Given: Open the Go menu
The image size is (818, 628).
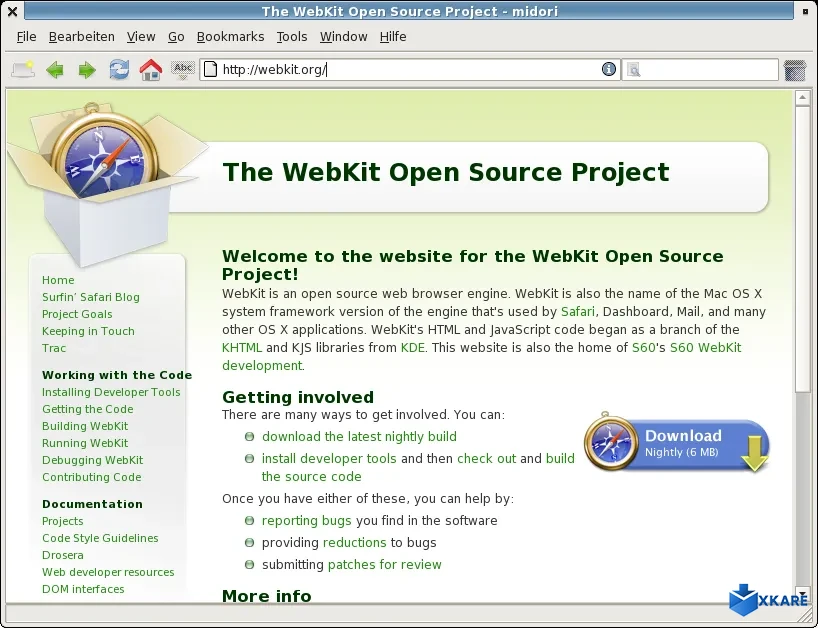Looking at the screenshot, I should coord(176,37).
